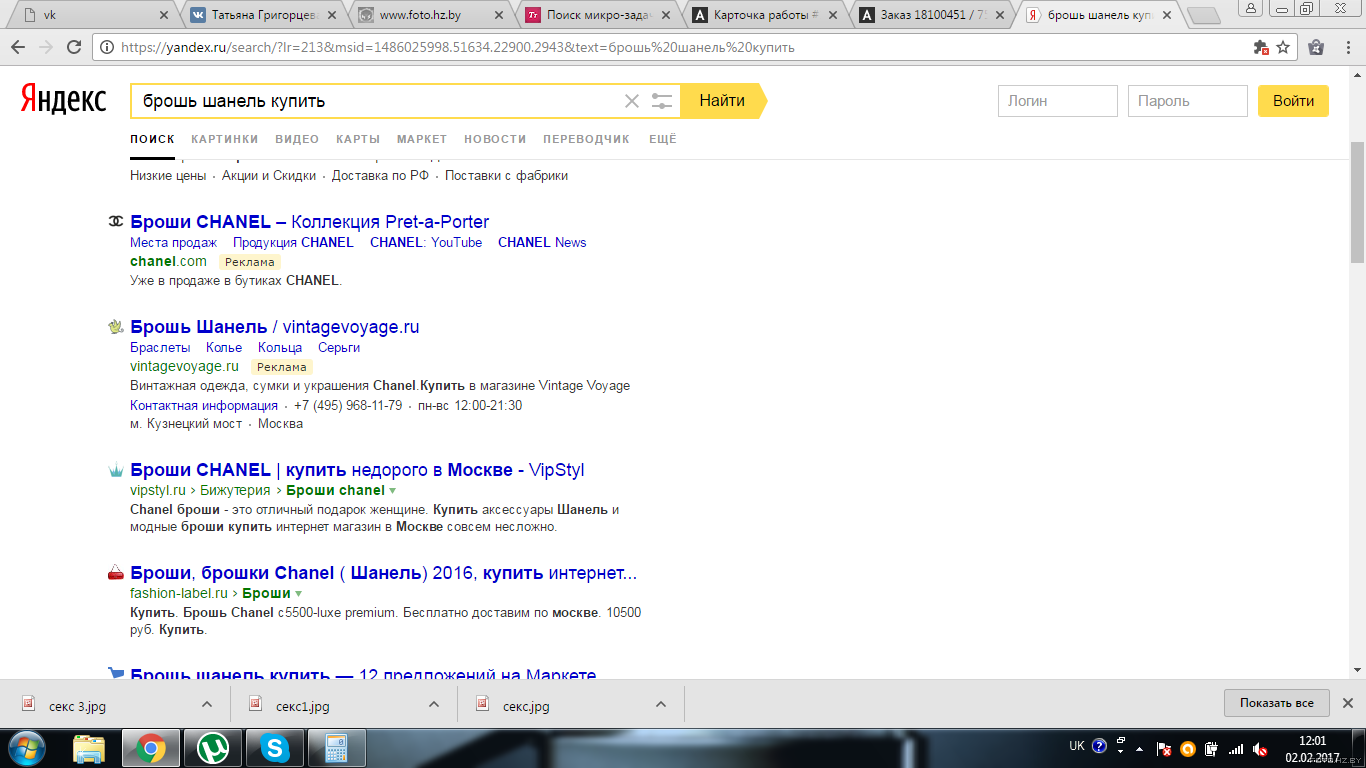Screen dimensions: 1366x768
Task: Go back with the browser back arrow
Action: [x=18, y=47]
